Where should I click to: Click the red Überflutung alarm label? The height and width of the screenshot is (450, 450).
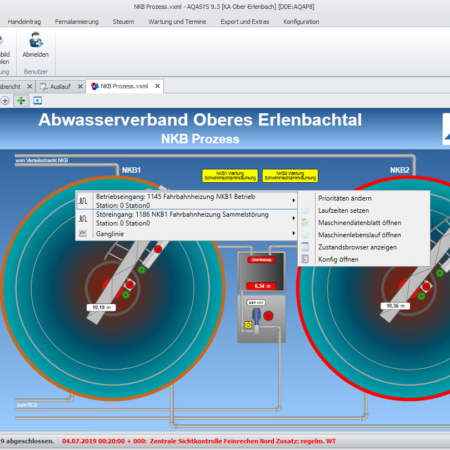(261, 260)
